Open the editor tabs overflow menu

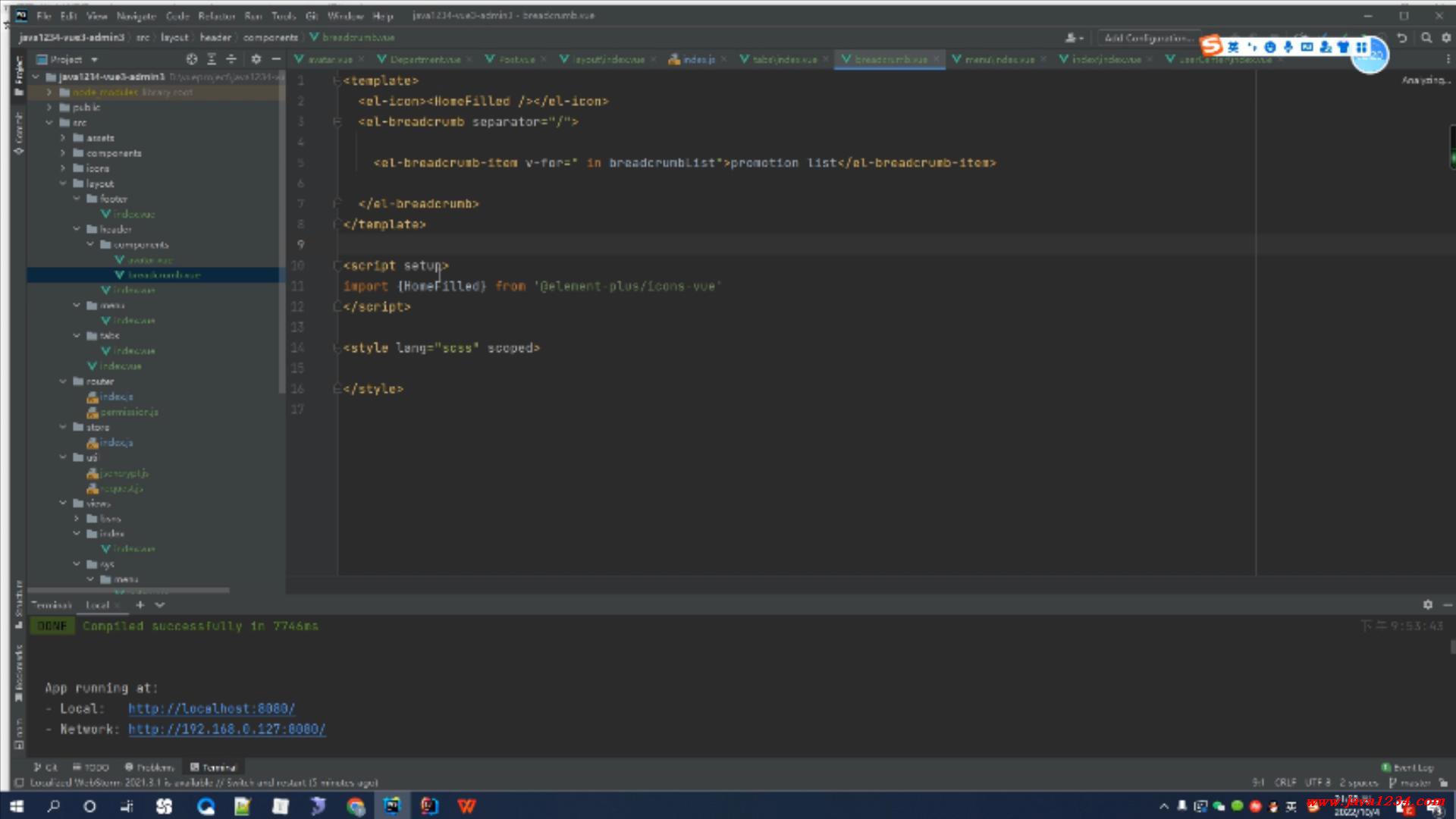click(1447, 59)
